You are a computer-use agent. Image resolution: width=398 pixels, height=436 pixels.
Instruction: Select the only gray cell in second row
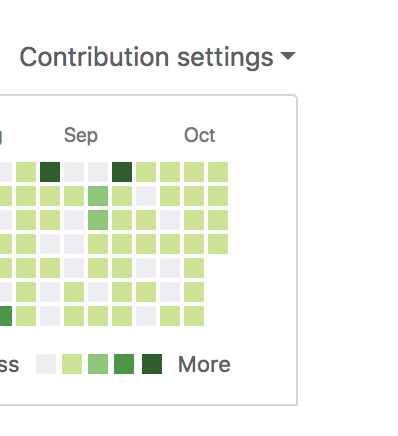pos(146,196)
